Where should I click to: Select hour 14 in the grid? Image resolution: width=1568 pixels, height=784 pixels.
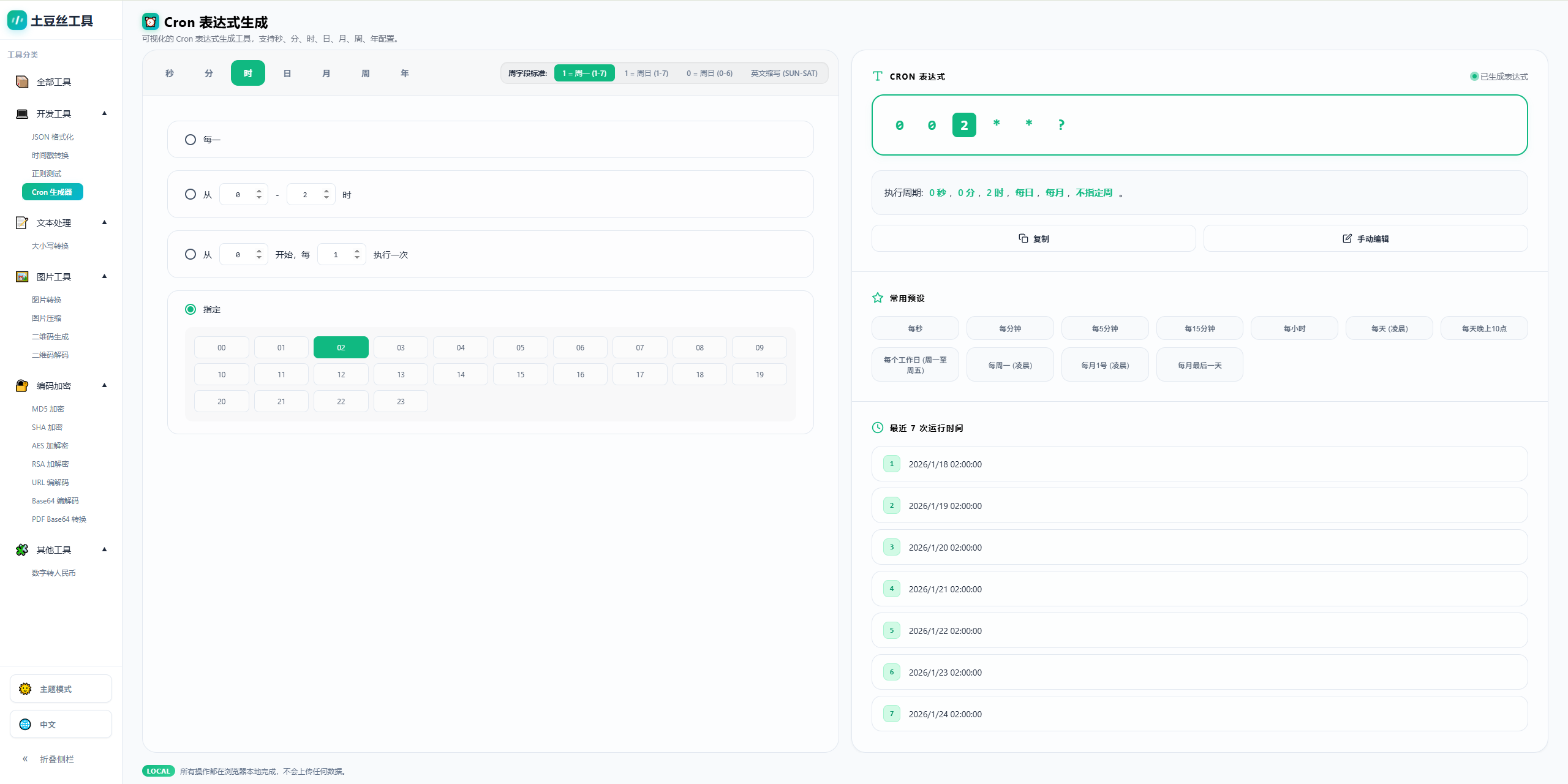(461, 374)
